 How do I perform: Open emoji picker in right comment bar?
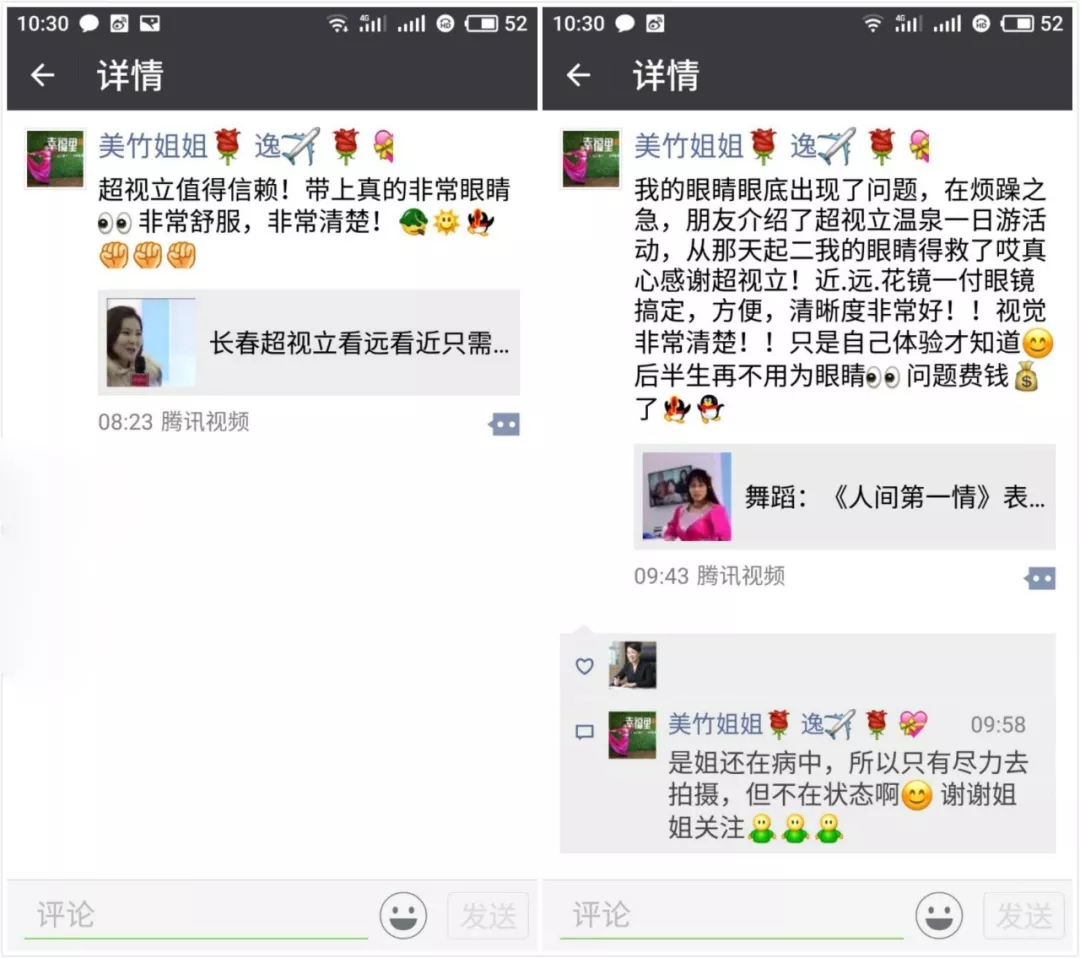coord(939,915)
